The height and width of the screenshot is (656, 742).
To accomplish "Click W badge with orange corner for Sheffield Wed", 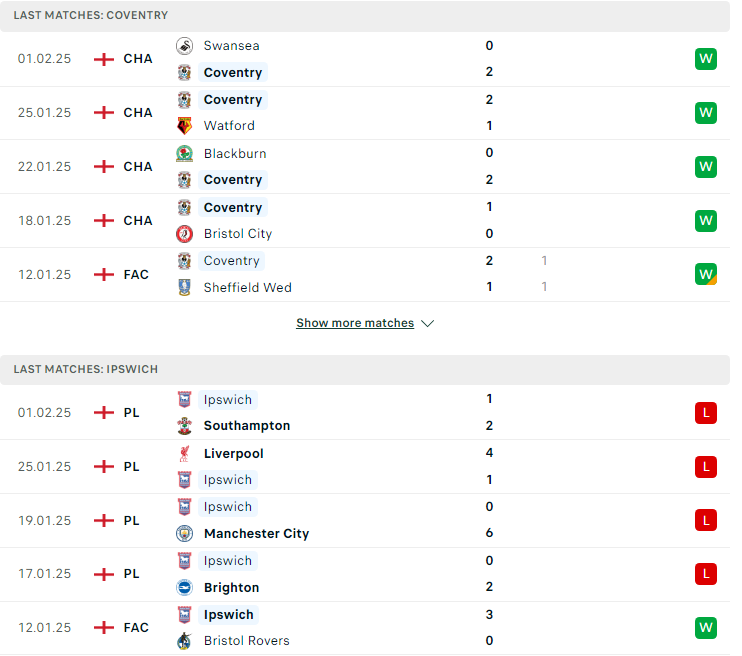I will pos(706,275).
